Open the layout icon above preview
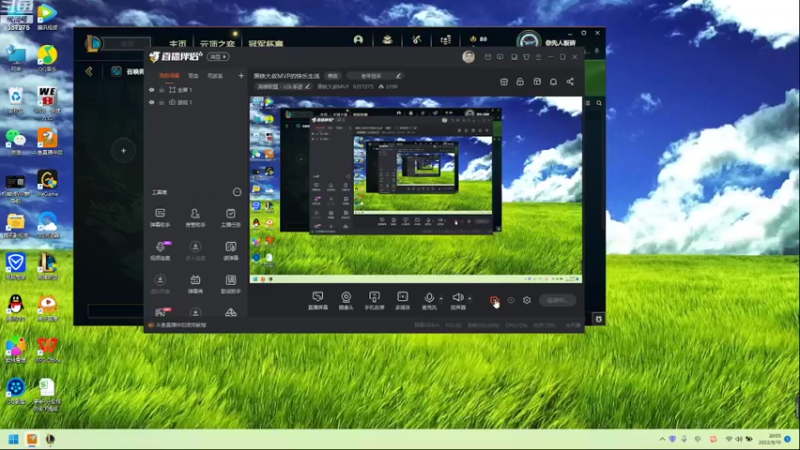 537,82
